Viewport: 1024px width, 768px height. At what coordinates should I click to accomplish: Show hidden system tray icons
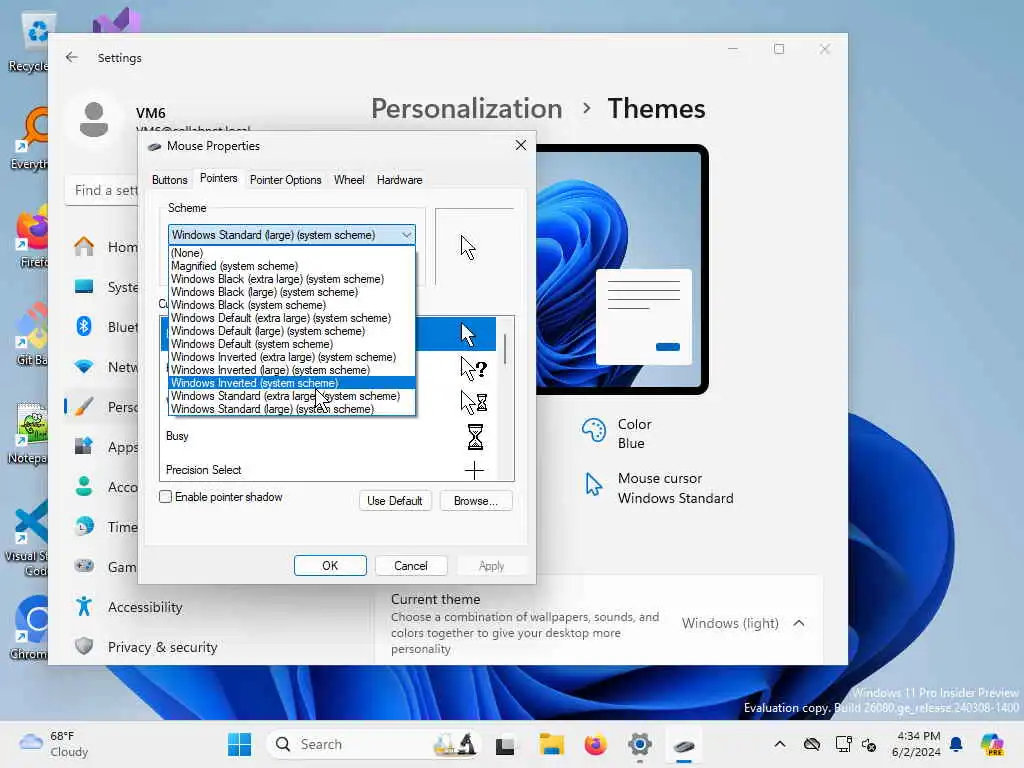coord(780,744)
